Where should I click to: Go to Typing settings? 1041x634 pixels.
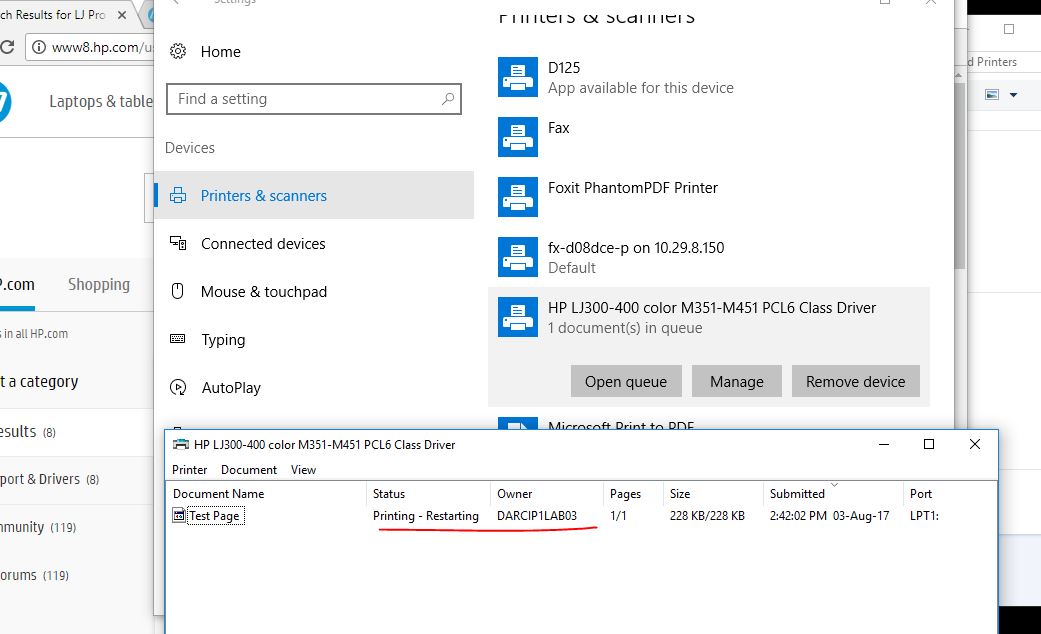[223, 340]
